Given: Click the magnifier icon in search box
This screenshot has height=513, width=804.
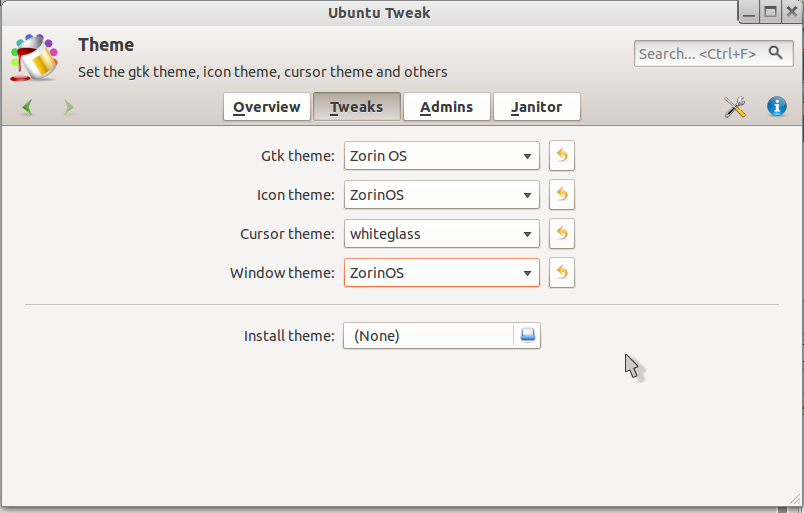Looking at the screenshot, I should pyautogui.click(x=774, y=53).
